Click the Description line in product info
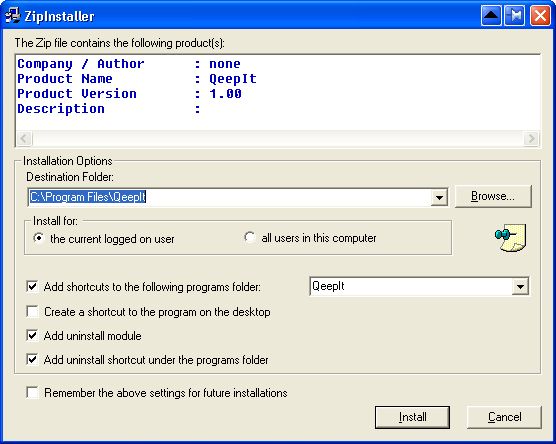The width and height of the screenshot is (556, 444). 109,109
